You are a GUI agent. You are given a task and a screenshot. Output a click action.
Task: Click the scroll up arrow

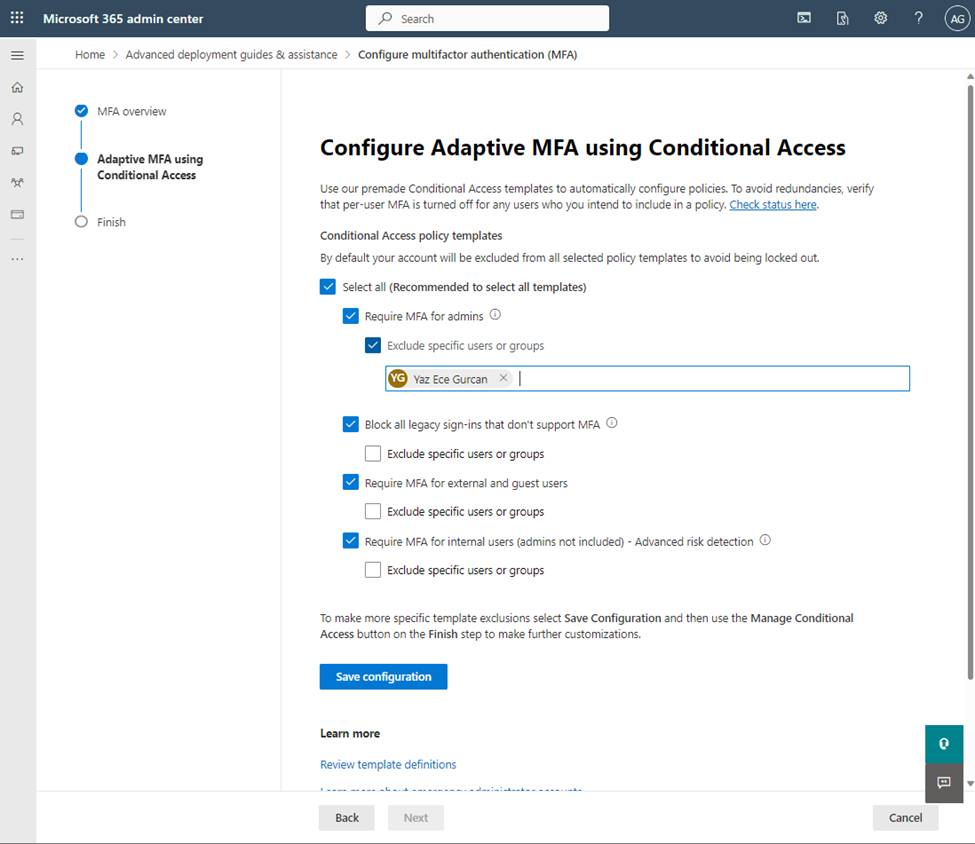(970, 77)
